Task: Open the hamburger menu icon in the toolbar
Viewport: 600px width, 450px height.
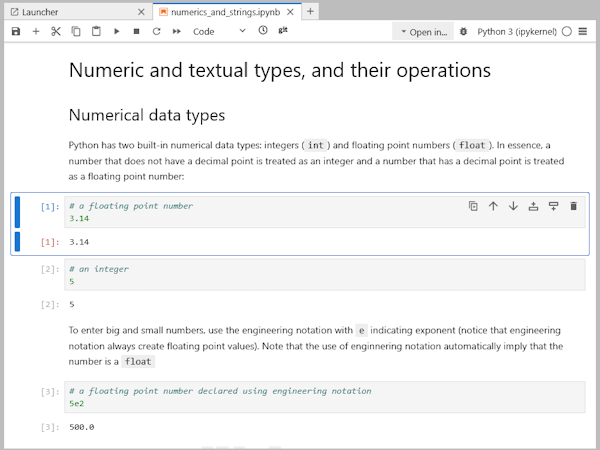Action: pos(582,31)
